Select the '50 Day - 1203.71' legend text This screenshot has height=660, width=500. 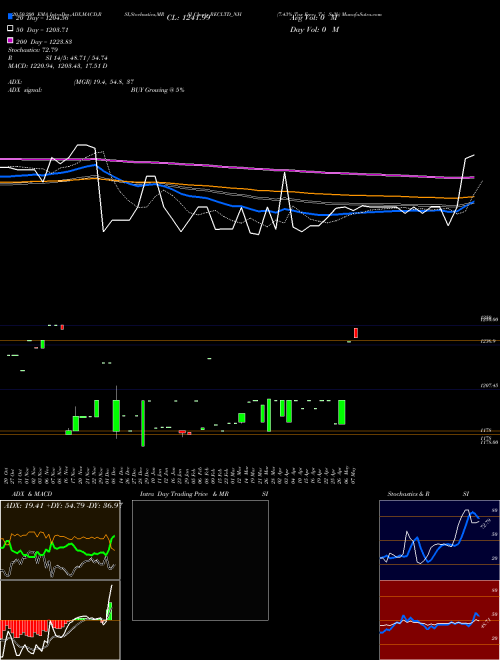tap(42, 30)
